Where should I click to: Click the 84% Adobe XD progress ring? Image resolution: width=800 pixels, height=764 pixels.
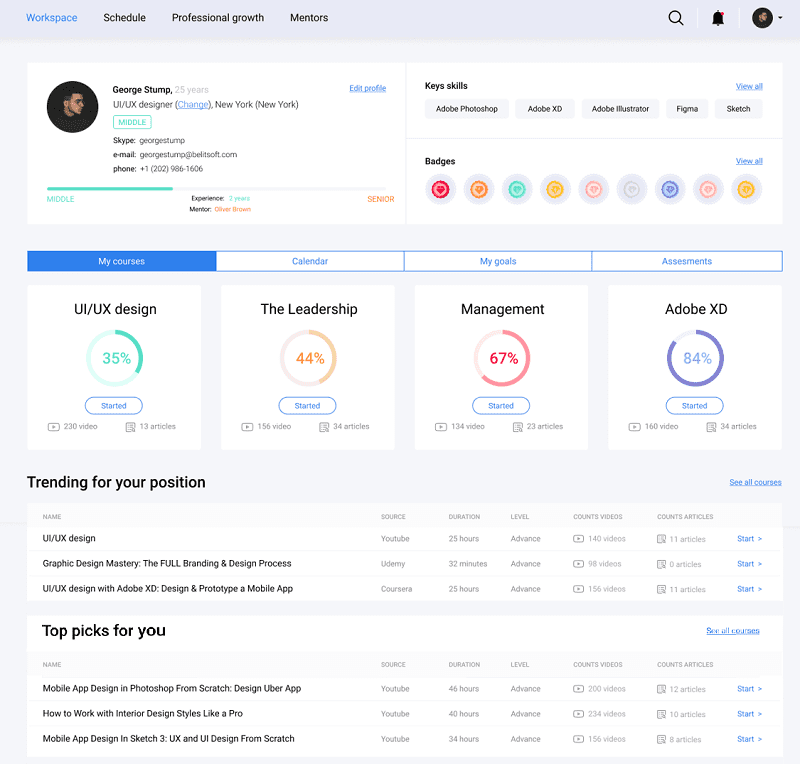point(695,358)
